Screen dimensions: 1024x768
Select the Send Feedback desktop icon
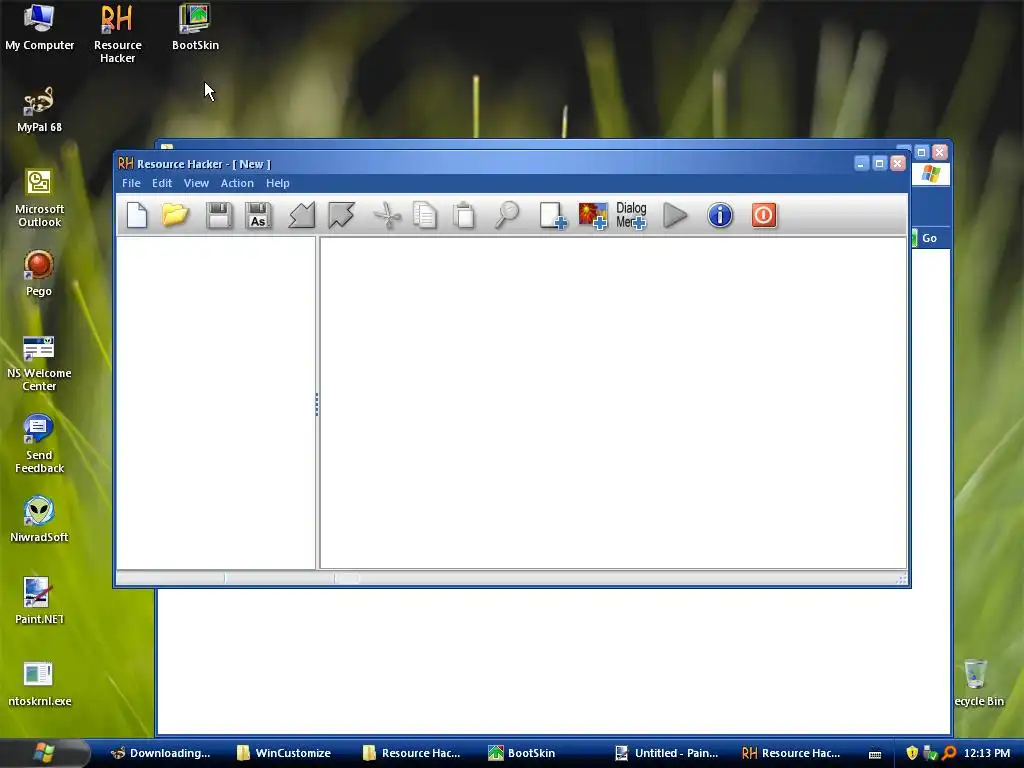point(39,444)
